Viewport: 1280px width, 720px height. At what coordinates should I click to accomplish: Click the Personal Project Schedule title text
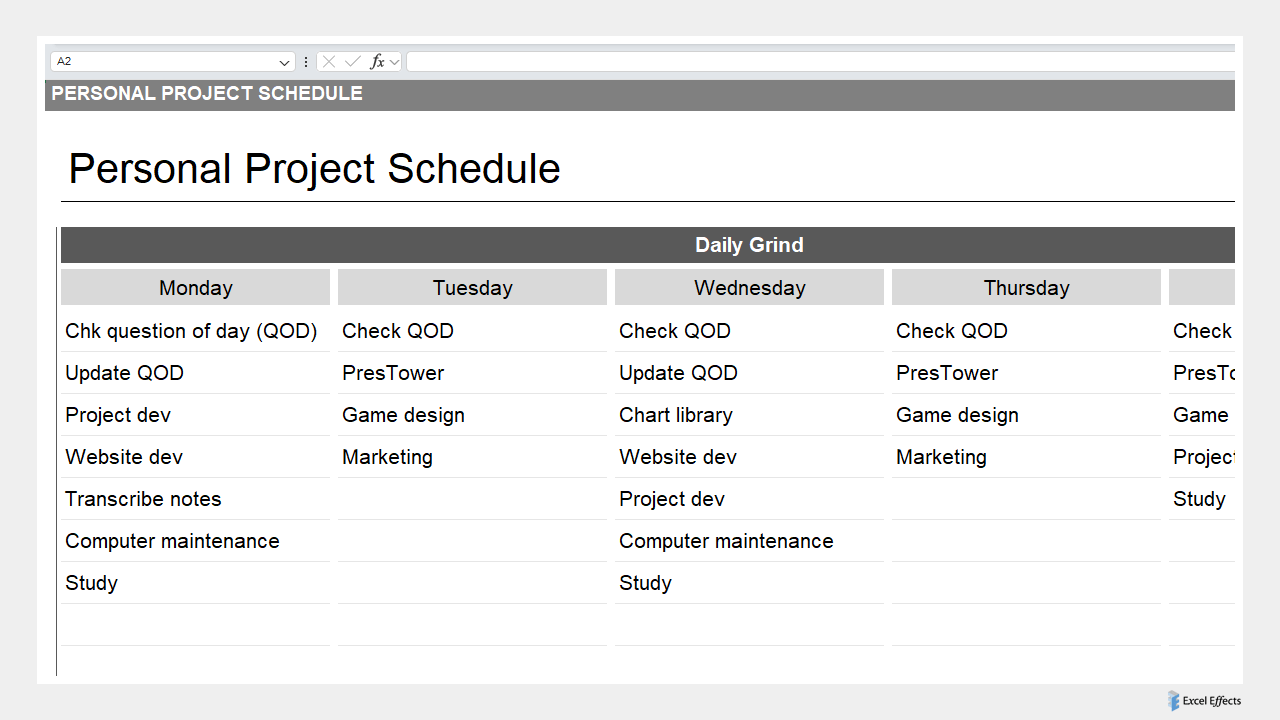coord(314,168)
